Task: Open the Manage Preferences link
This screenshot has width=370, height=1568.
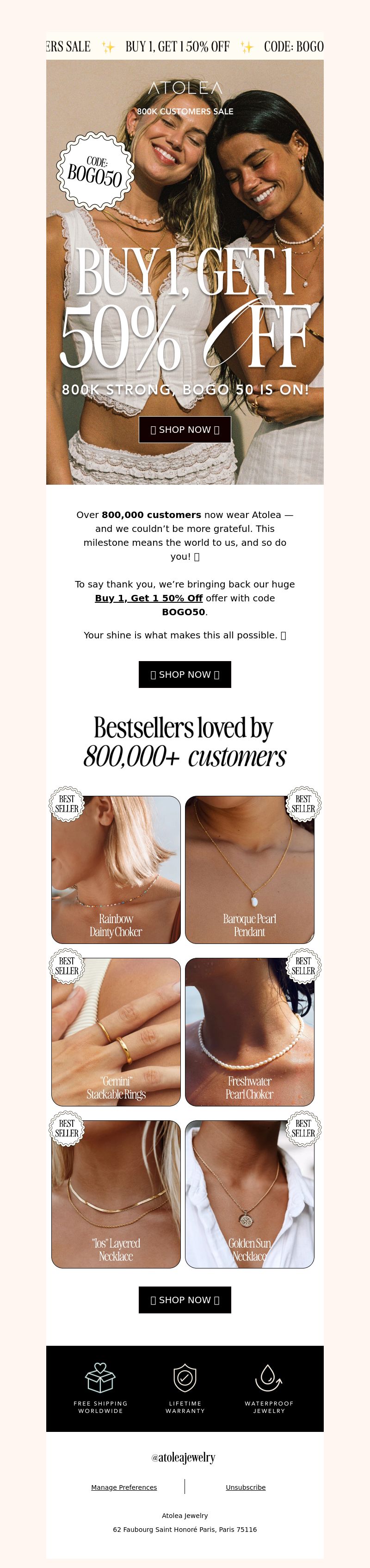Action: coord(124,1487)
